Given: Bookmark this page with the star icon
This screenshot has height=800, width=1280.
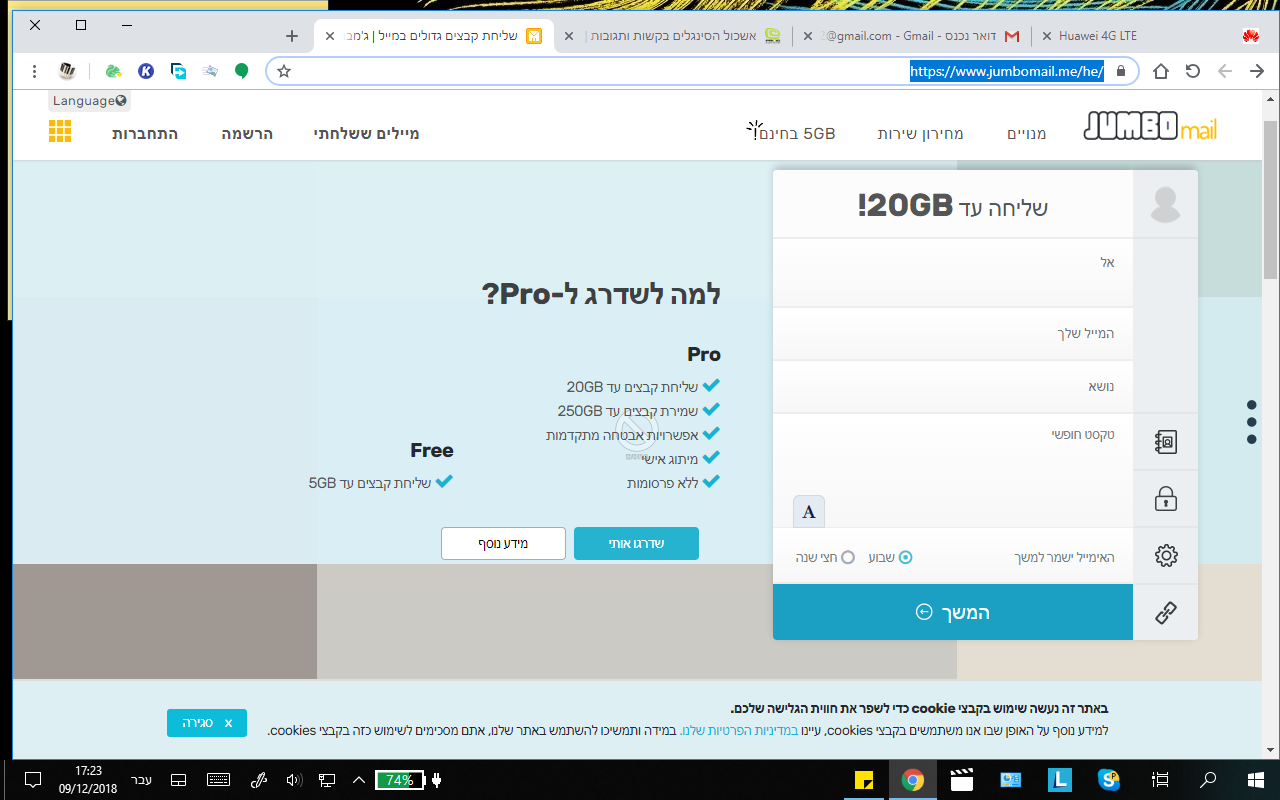Looking at the screenshot, I should [x=284, y=71].
